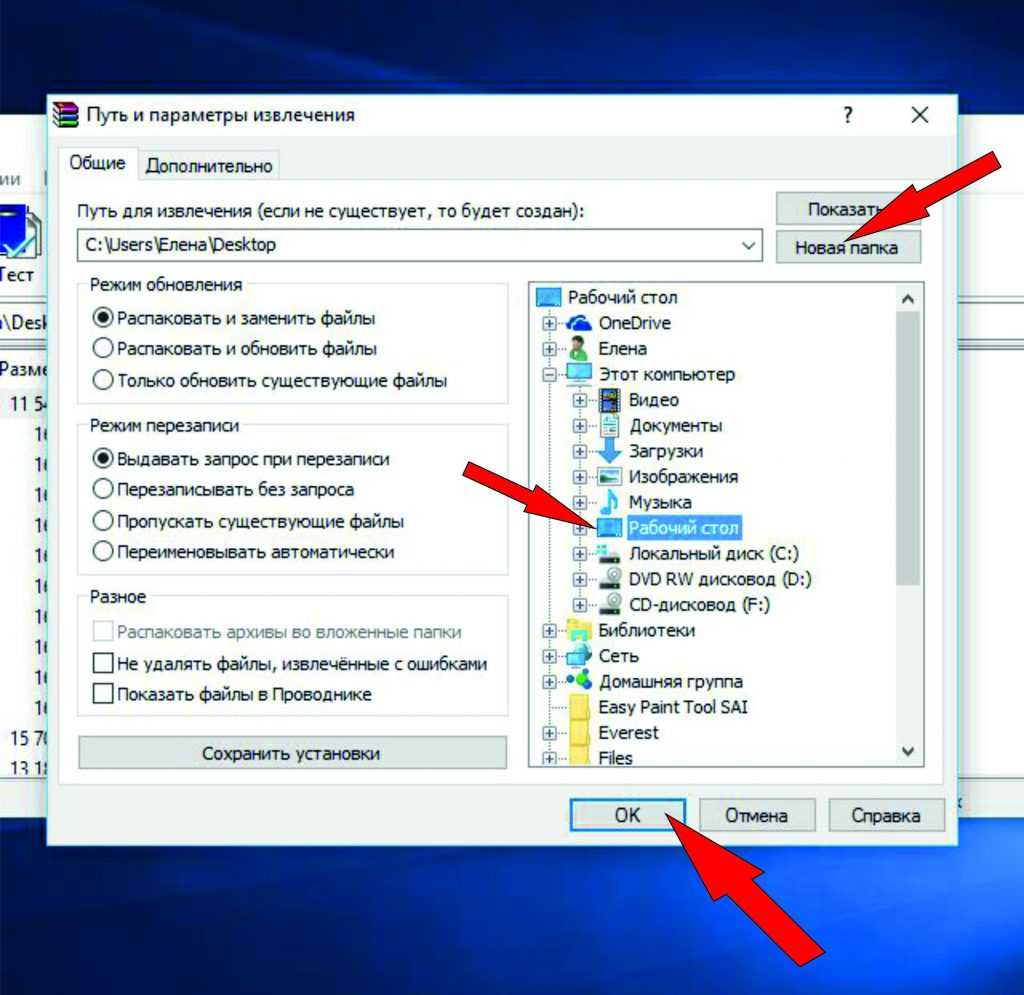Click the Этот компьютер monitor icon
Viewport: 1024px width, 995px height.
[x=579, y=374]
